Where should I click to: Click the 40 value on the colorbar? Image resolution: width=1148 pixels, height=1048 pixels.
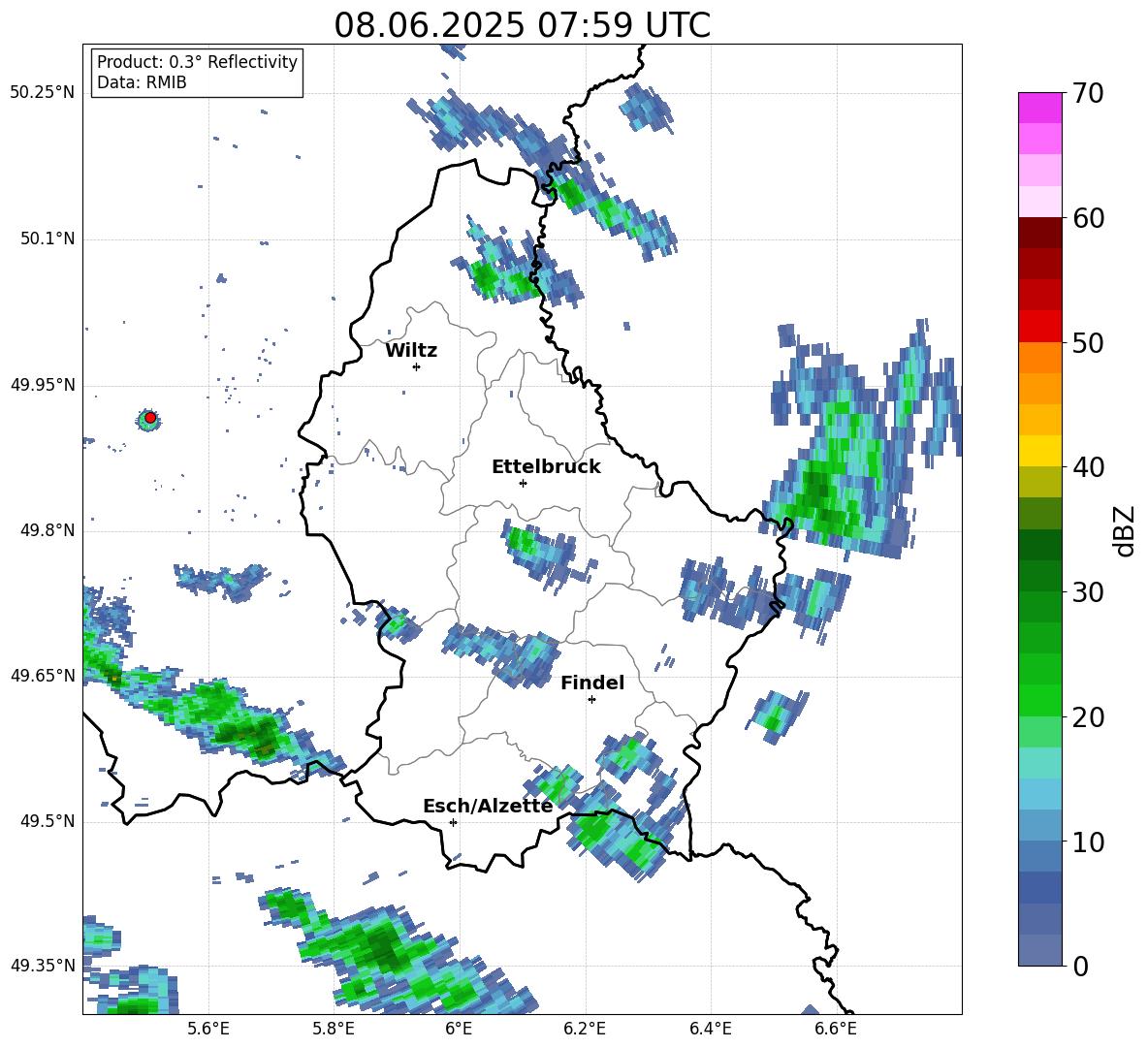pos(1088,467)
